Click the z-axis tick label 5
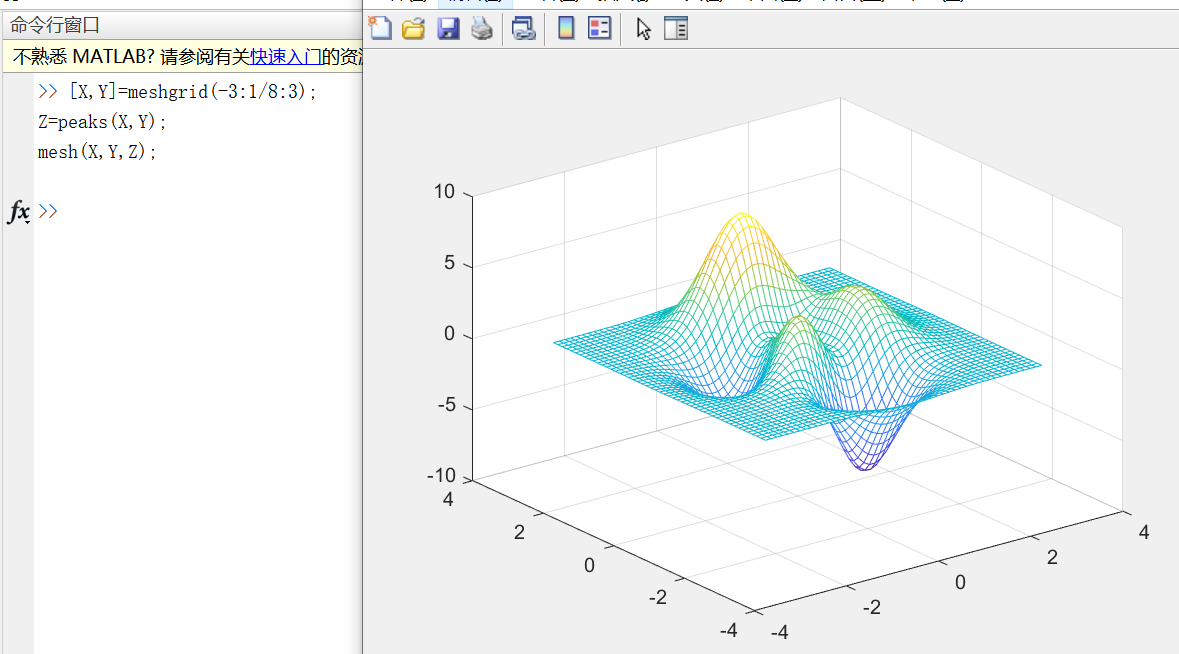Image resolution: width=1179 pixels, height=654 pixels. (450, 262)
